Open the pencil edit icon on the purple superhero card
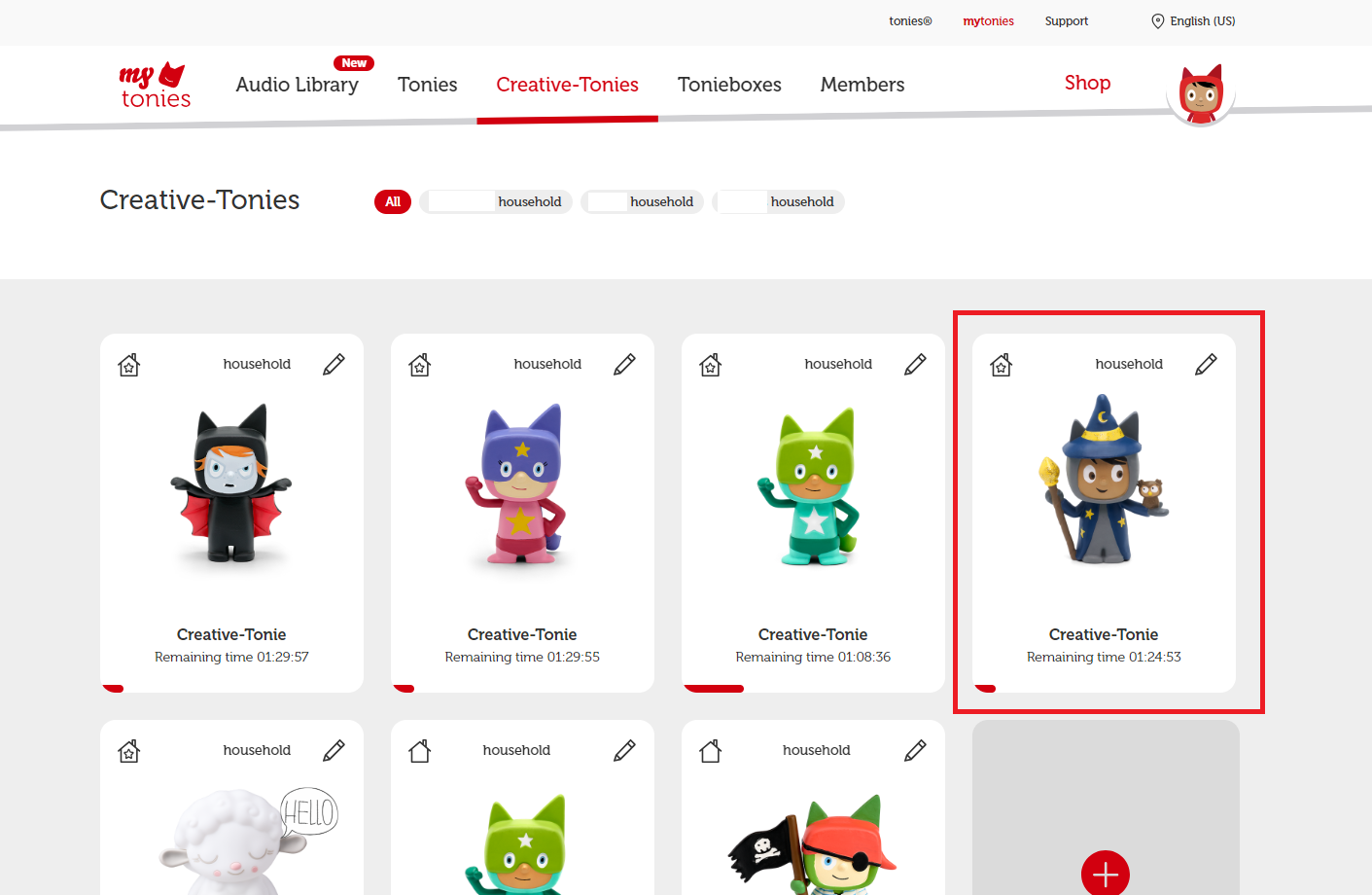Screen dimensions: 1372x895 tap(624, 365)
